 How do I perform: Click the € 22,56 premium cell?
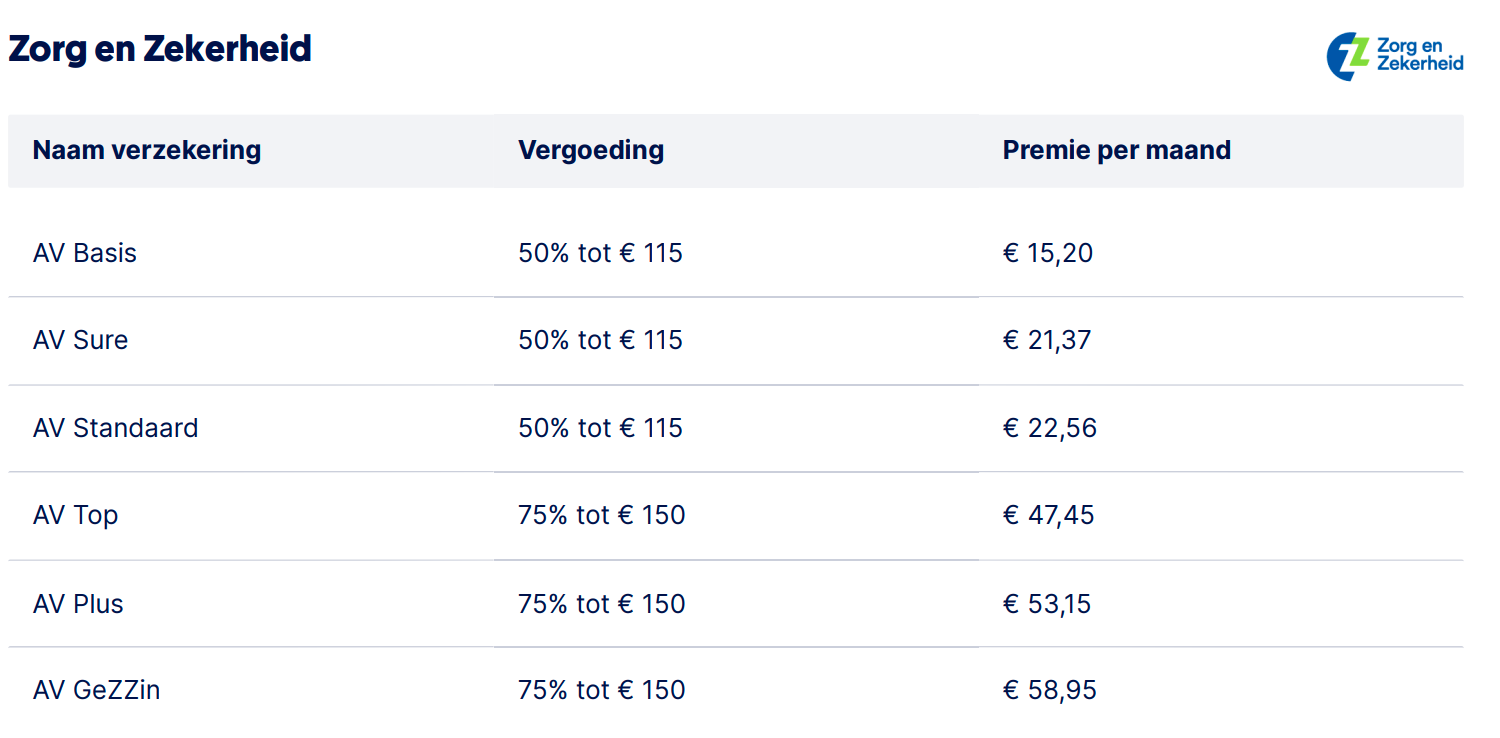click(1050, 428)
